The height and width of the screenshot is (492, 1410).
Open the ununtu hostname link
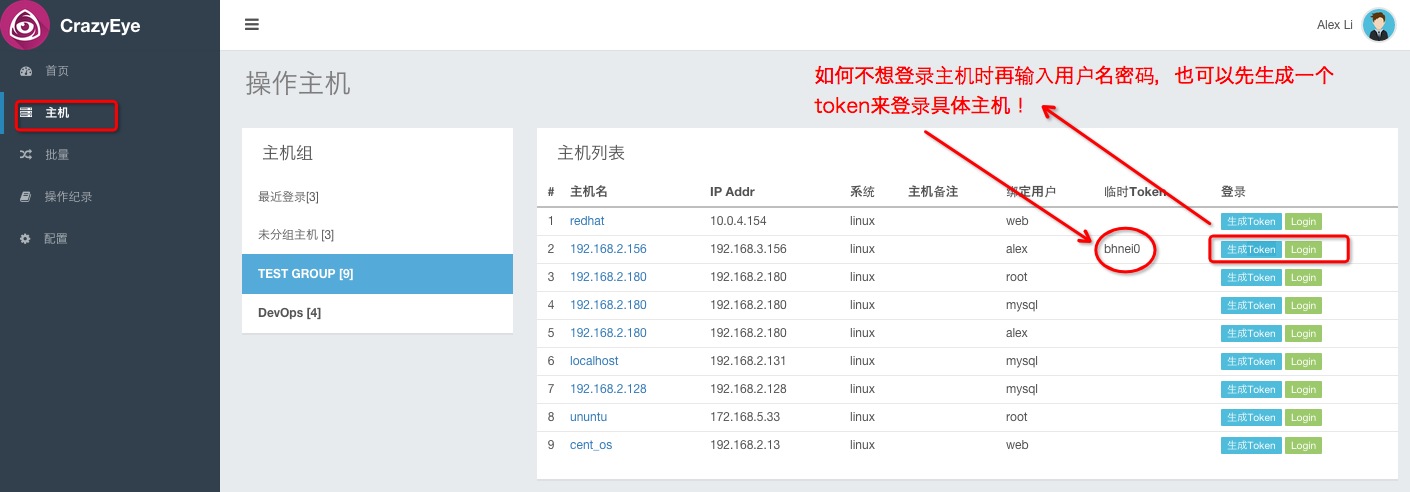pyautogui.click(x=588, y=417)
